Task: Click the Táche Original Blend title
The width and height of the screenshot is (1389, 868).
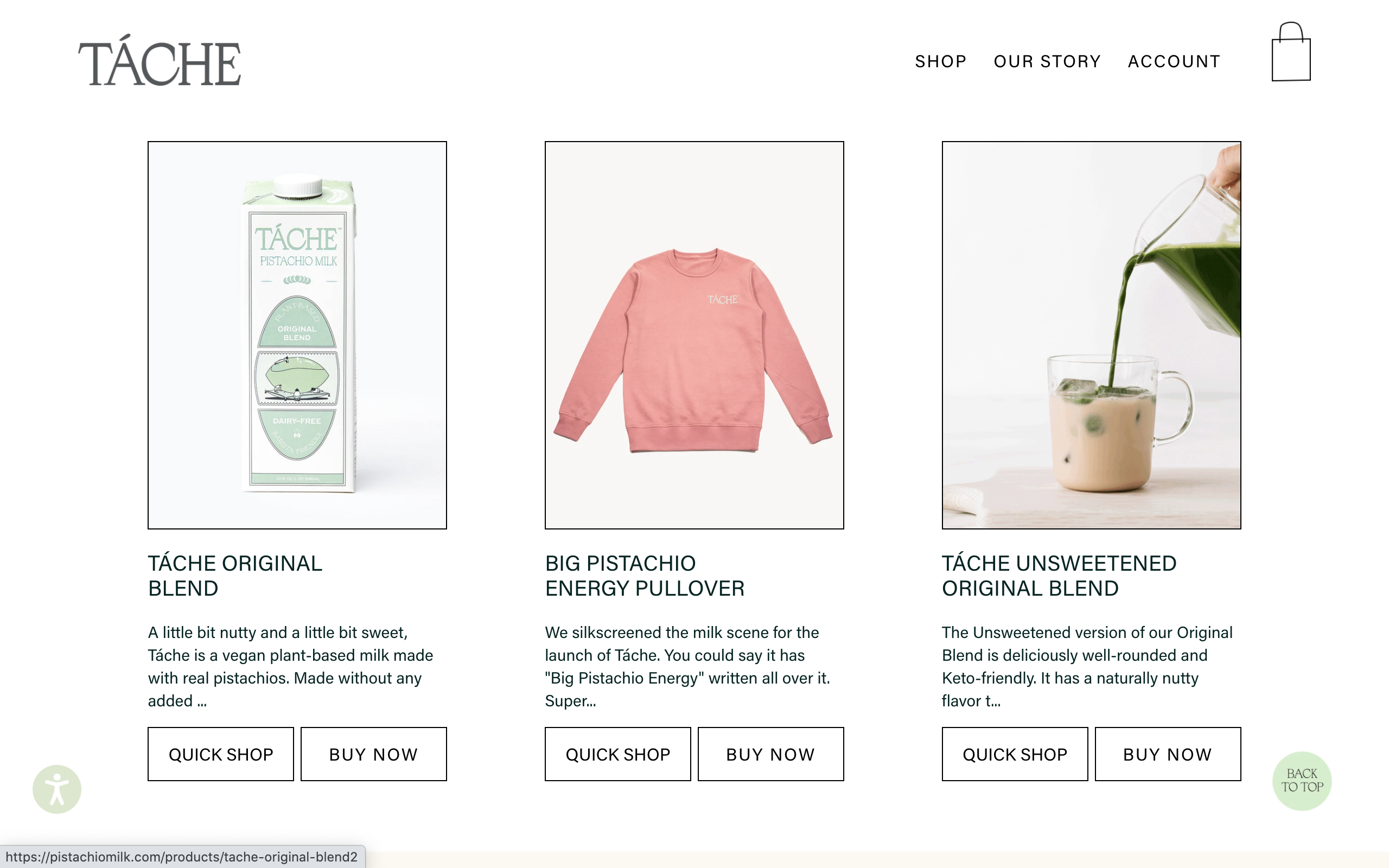Action: point(235,576)
